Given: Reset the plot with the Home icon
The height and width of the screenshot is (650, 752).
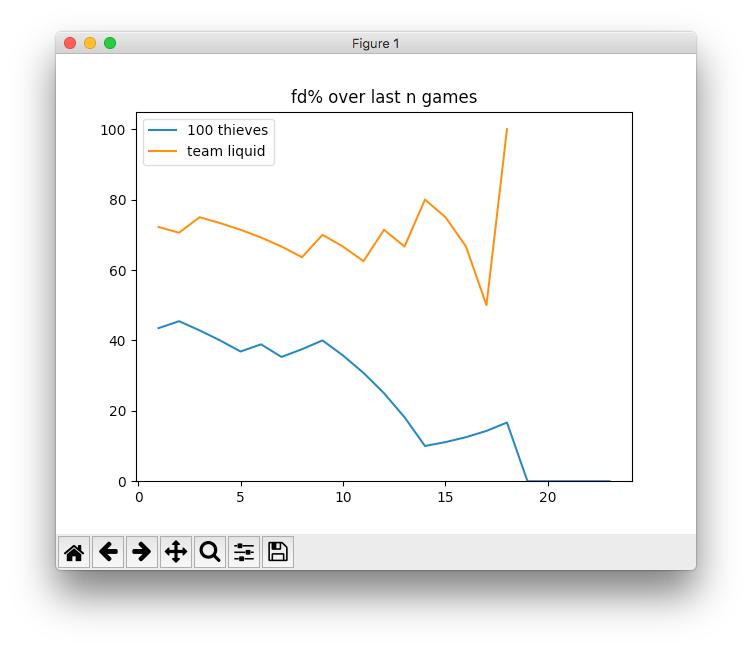Looking at the screenshot, I should [74, 552].
